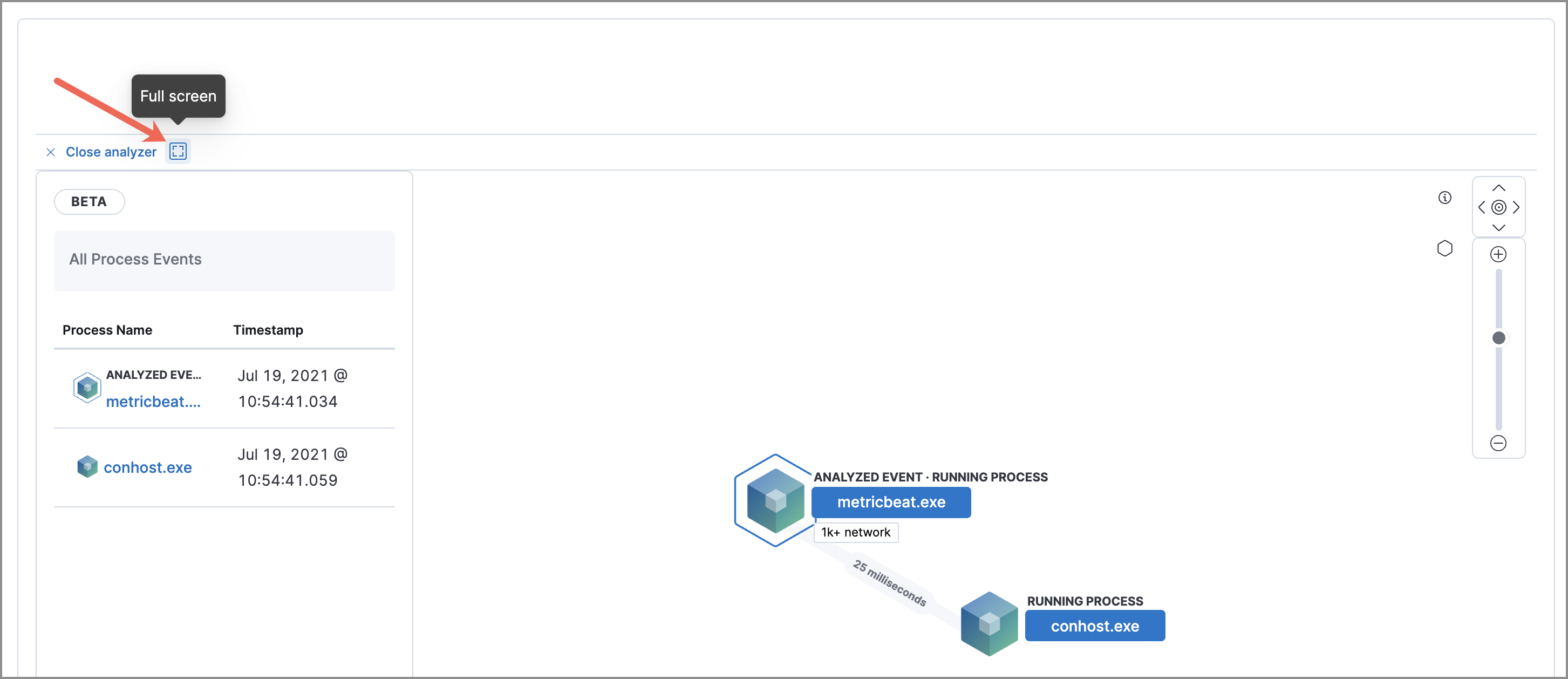The height and width of the screenshot is (679, 1568).
Task: Select the full screen icon beside Close analyzer
Action: tap(178, 151)
